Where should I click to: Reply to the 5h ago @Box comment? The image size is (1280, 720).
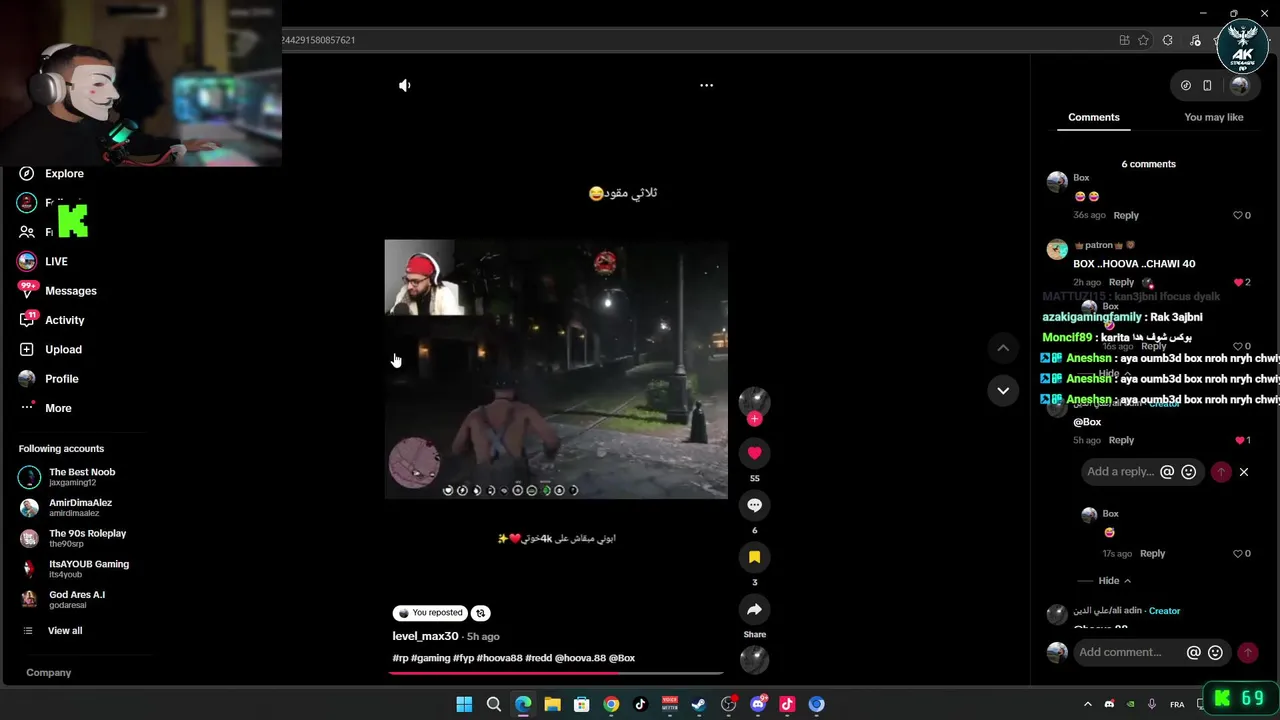[x=1121, y=440]
